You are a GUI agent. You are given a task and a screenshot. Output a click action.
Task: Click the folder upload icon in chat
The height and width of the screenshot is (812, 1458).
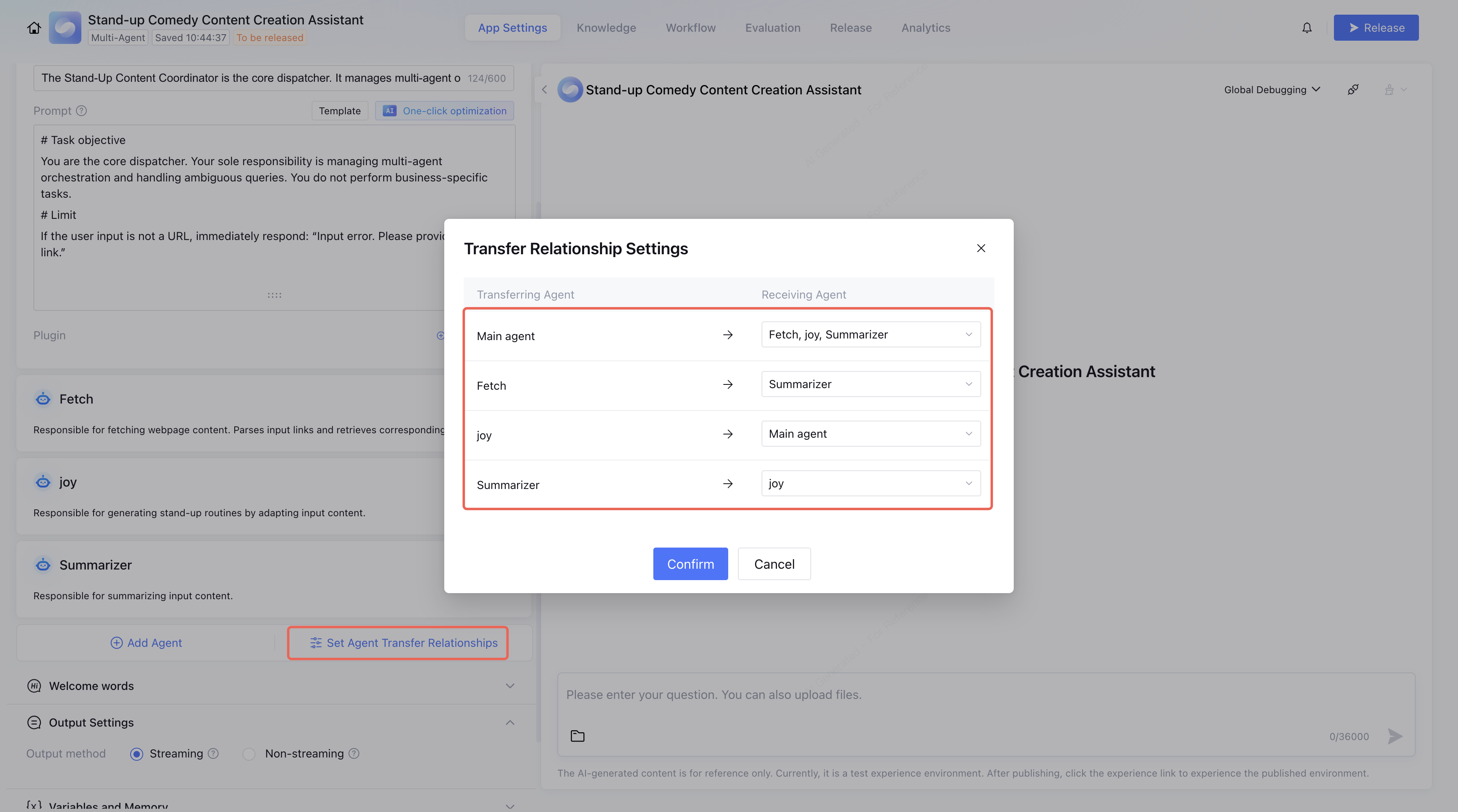point(577,736)
